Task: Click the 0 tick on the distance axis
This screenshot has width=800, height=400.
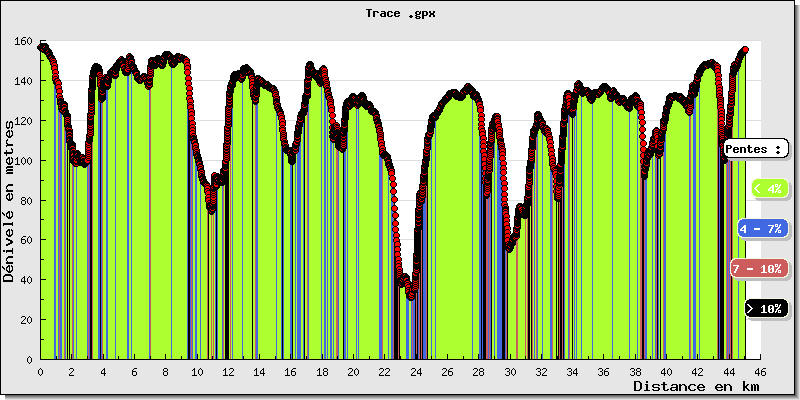Action: (x=40, y=371)
